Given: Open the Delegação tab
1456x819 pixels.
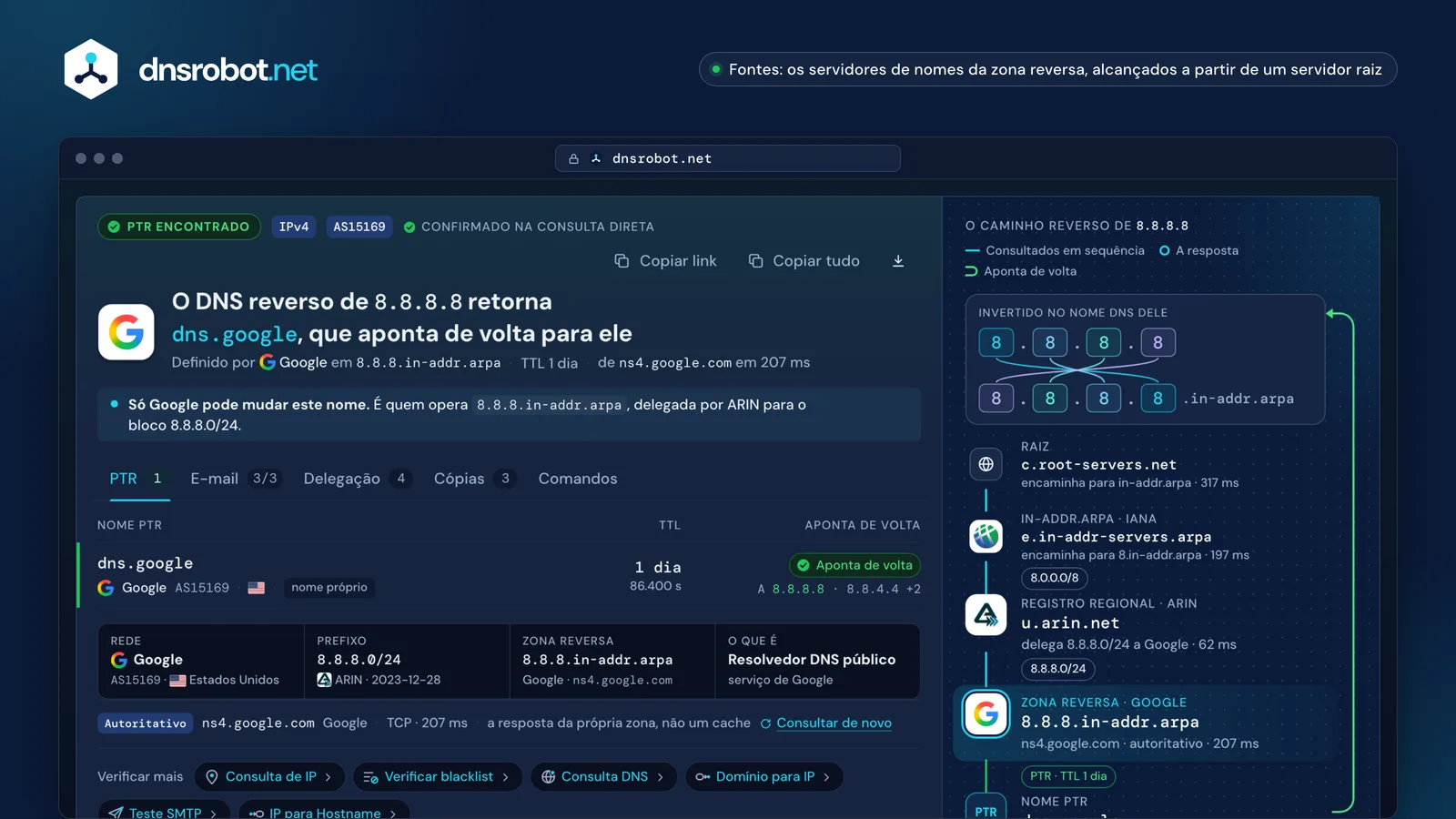Looking at the screenshot, I should 358,479.
